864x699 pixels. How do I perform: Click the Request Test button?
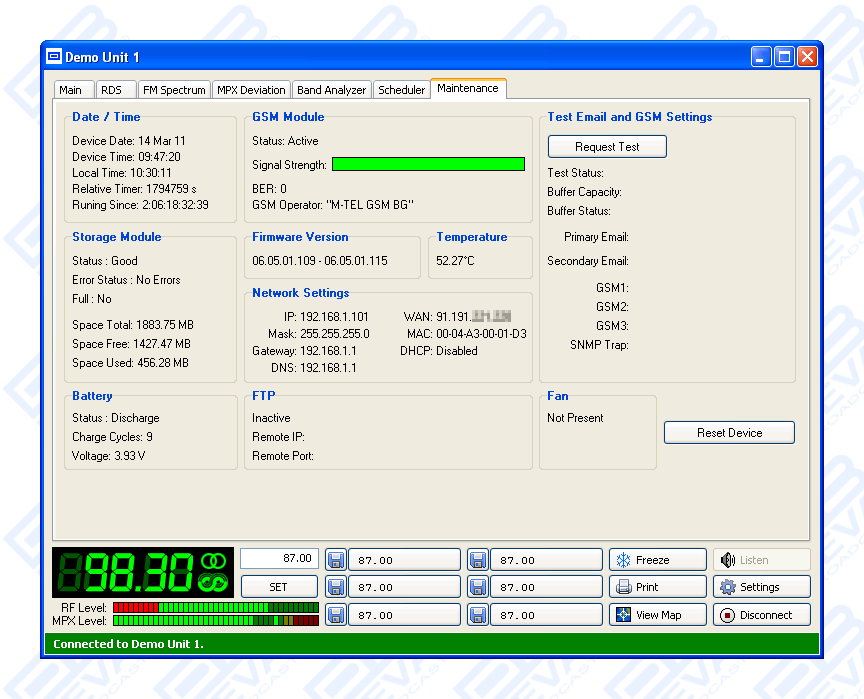pyautogui.click(x=607, y=147)
